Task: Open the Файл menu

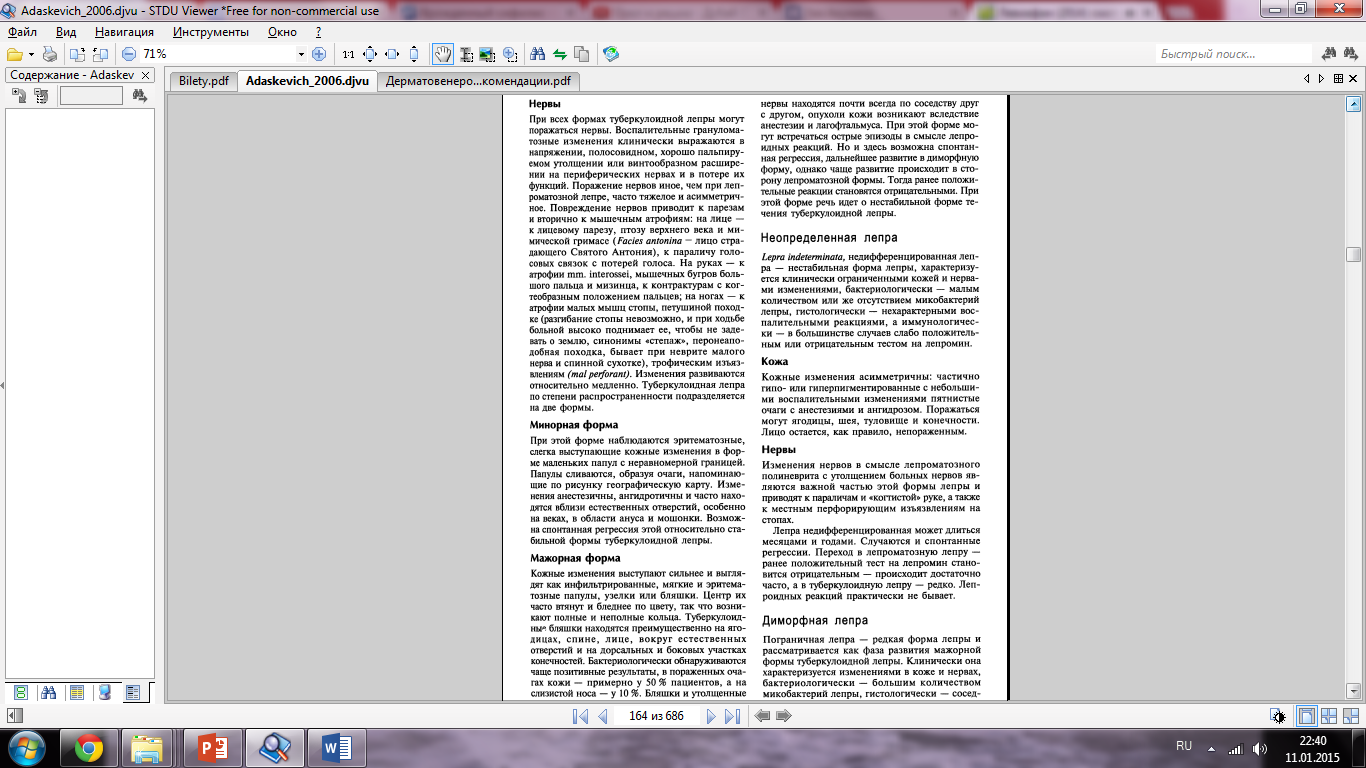Action: [x=22, y=32]
